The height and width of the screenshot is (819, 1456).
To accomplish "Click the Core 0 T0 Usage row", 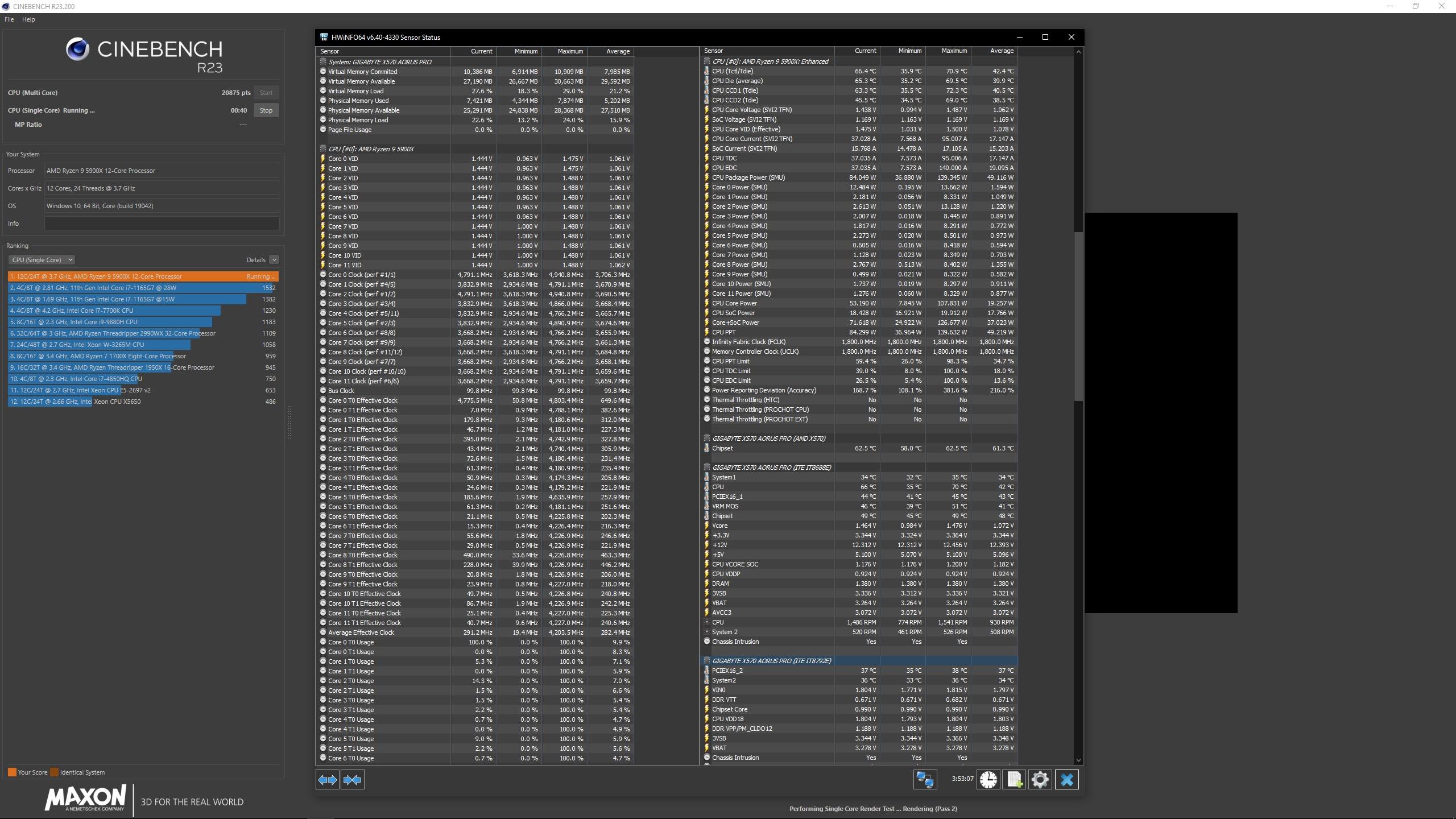I will coord(475,642).
